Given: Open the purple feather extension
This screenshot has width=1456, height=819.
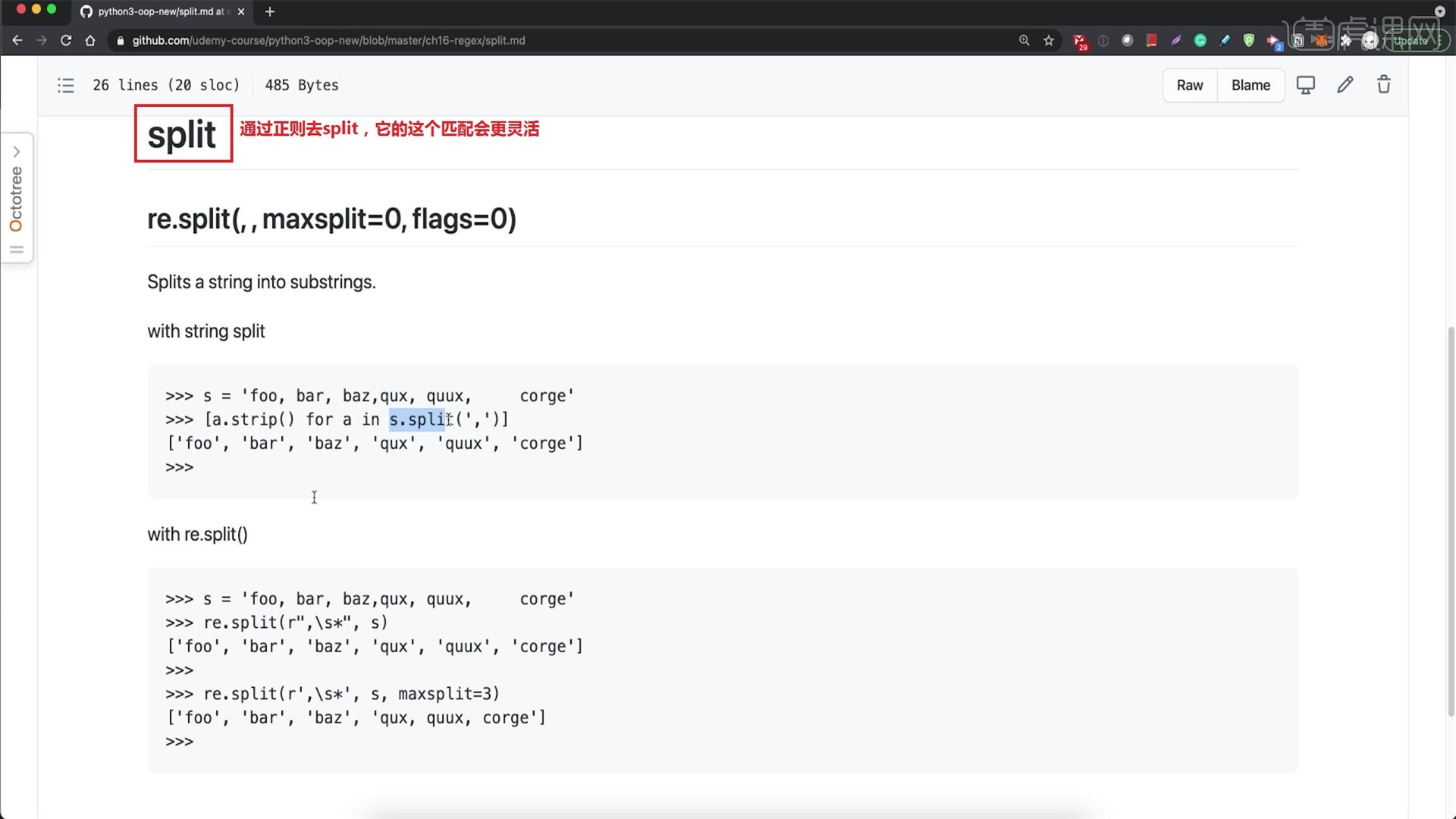Looking at the screenshot, I should pyautogui.click(x=1176, y=40).
